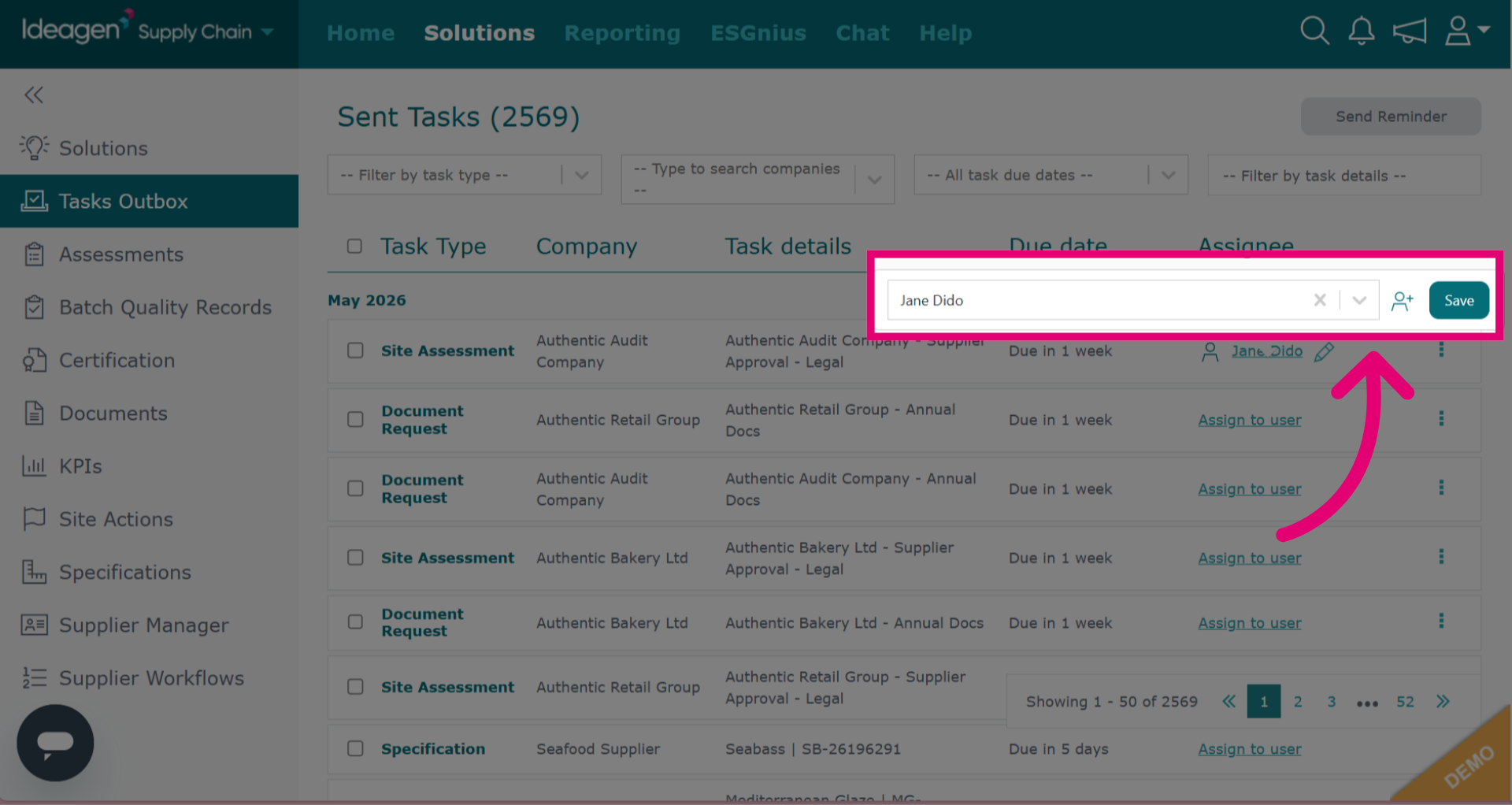Go to the first page with double-left arrows
The width and height of the screenshot is (1512, 805).
coord(1228,701)
